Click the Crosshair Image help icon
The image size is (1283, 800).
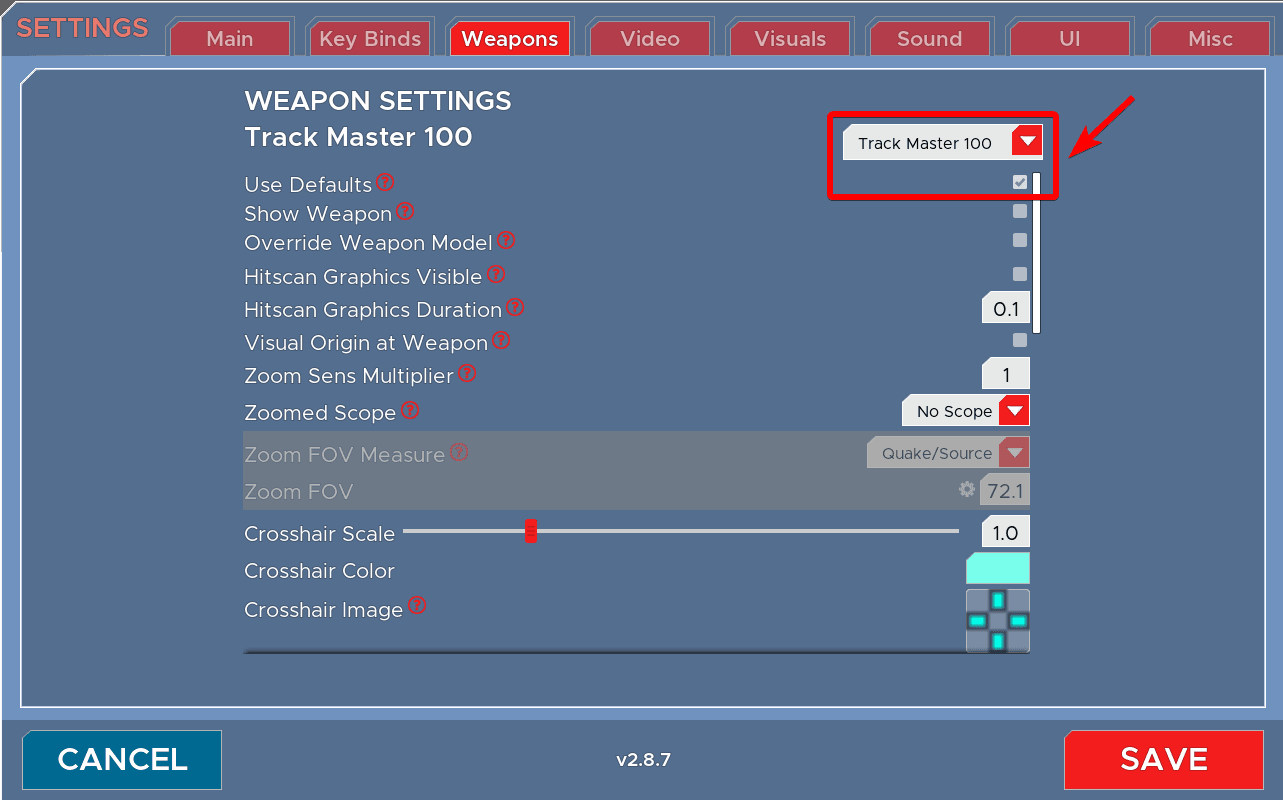tap(417, 606)
